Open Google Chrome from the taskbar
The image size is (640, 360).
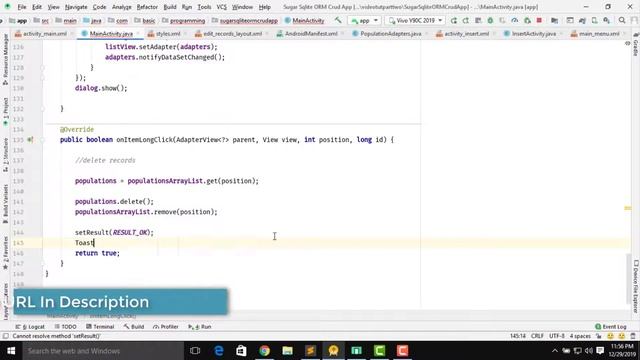click(x=264, y=351)
